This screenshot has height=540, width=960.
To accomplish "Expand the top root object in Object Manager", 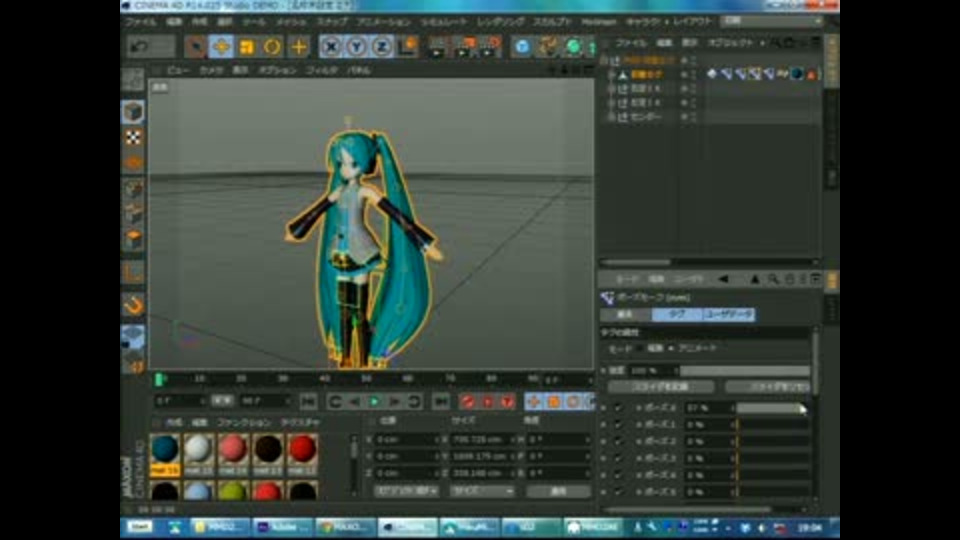I will tap(604, 61).
